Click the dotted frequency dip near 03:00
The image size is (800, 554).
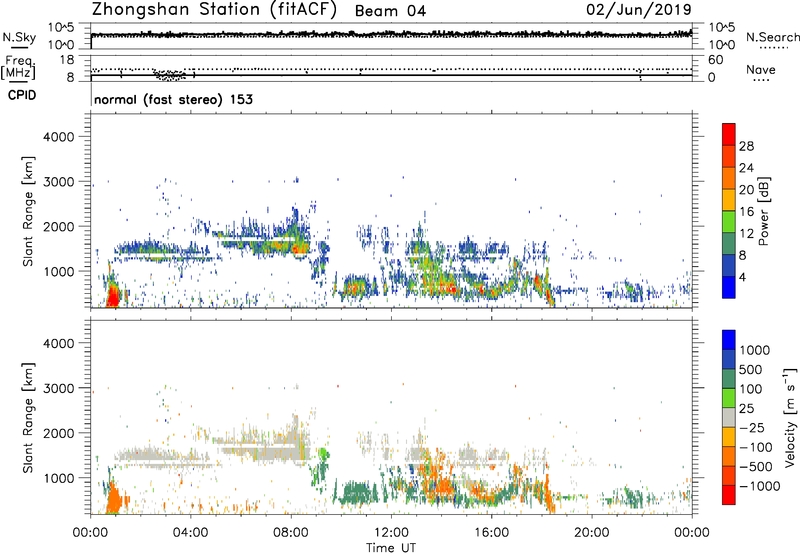(170, 75)
